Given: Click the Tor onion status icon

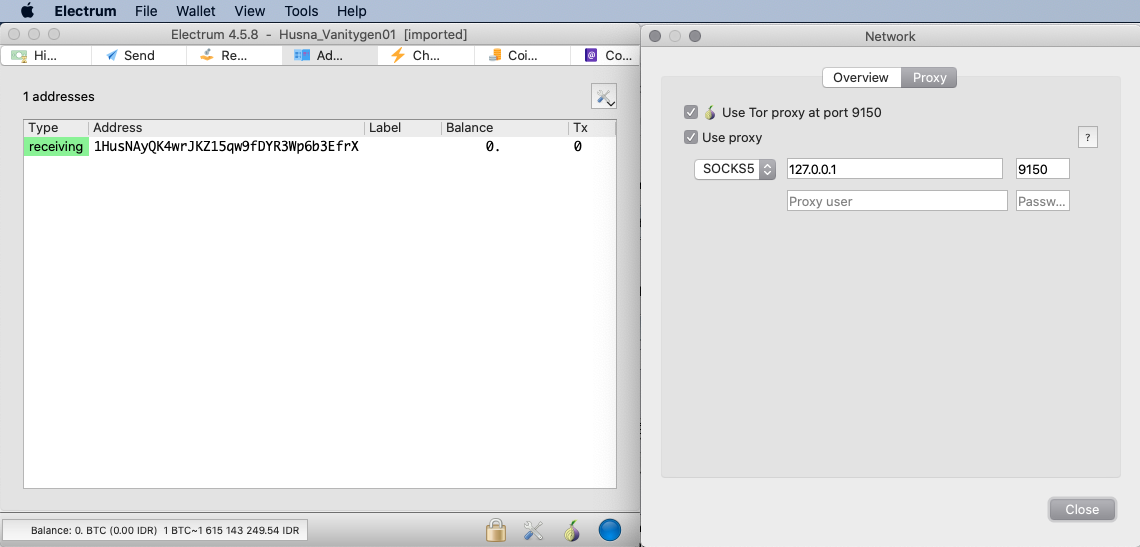Looking at the screenshot, I should click(x=571, y=530).
